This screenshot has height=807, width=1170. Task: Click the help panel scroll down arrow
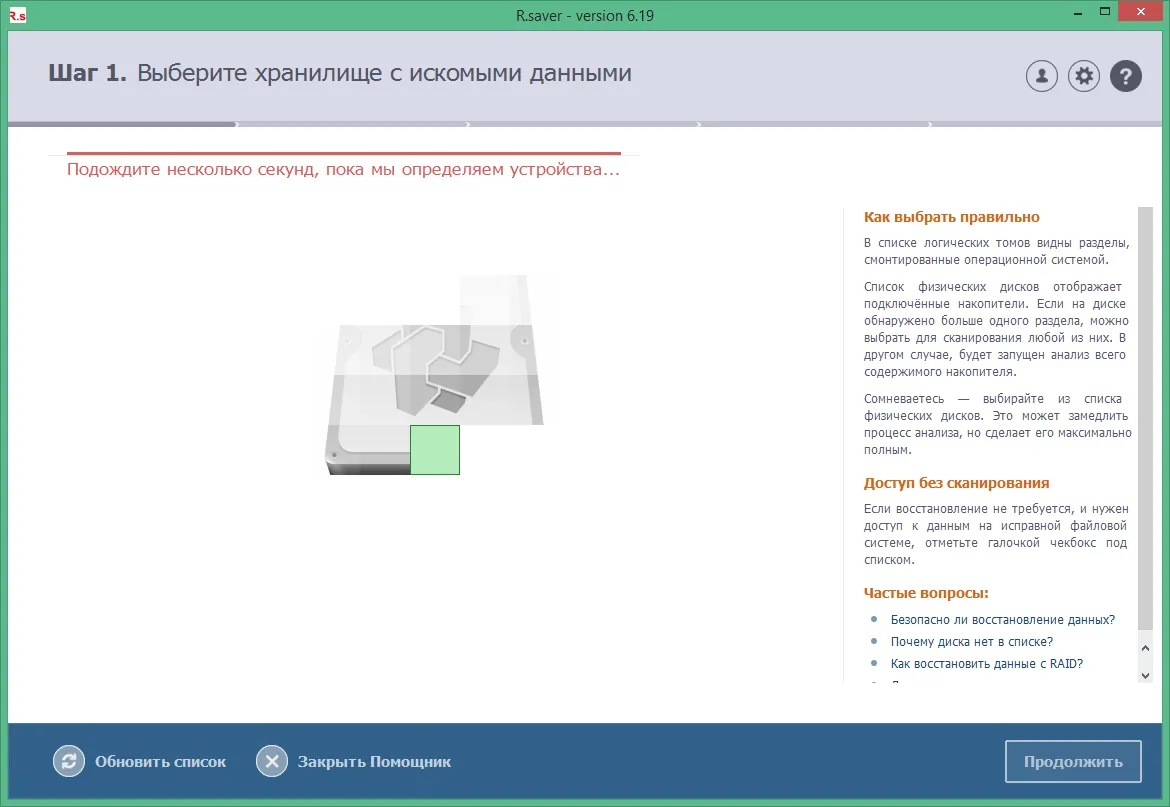(1145, 676)
